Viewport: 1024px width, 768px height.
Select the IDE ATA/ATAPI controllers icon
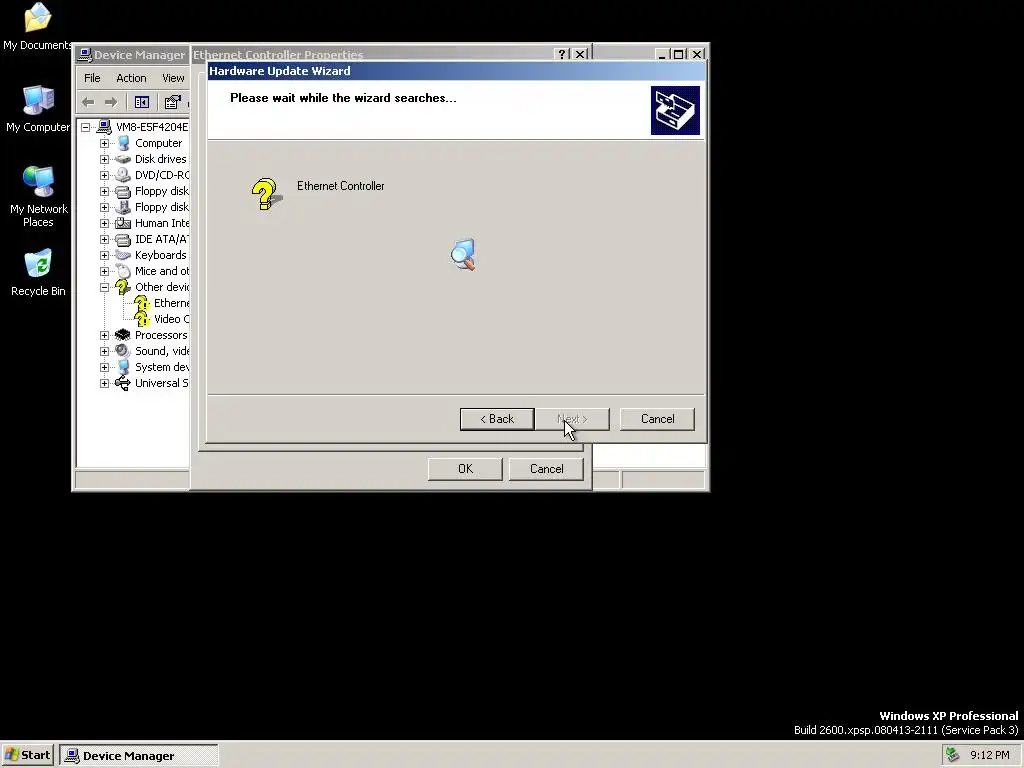(123, 239)
